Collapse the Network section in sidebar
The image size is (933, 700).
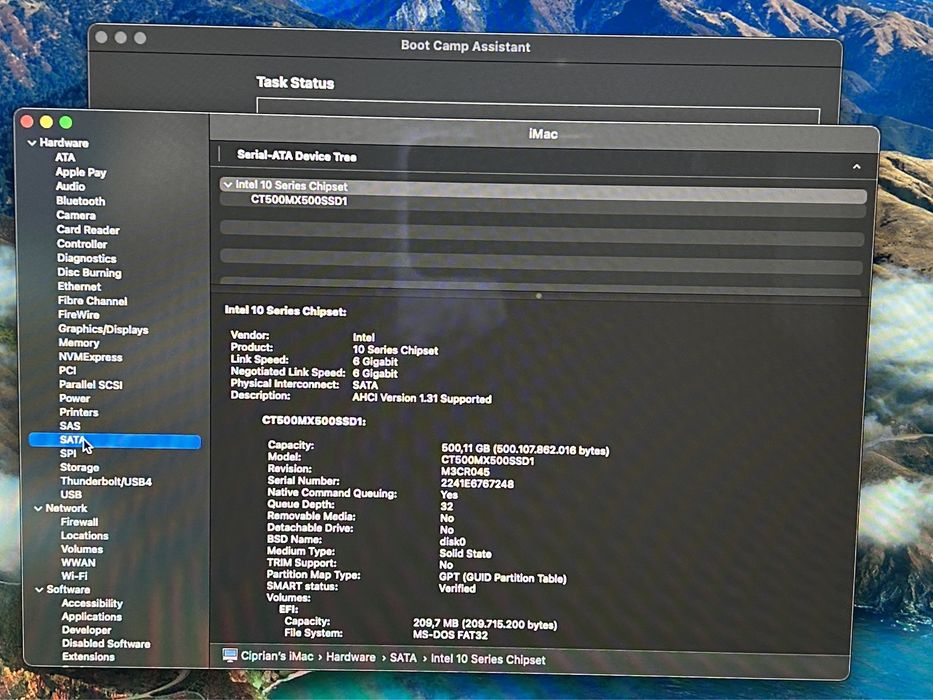38,508
